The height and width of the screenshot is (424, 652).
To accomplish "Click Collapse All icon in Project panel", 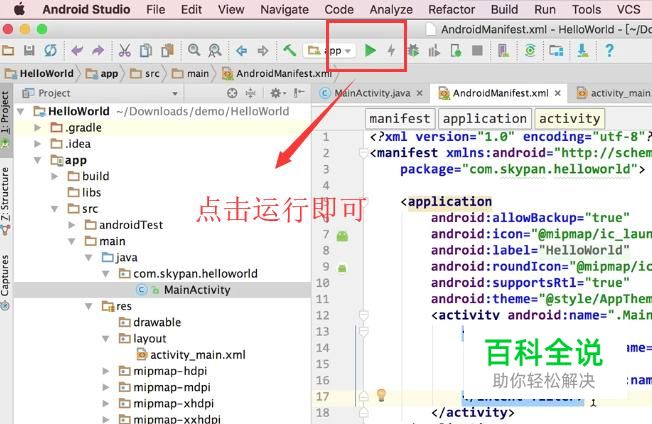I will click(250, 93).
